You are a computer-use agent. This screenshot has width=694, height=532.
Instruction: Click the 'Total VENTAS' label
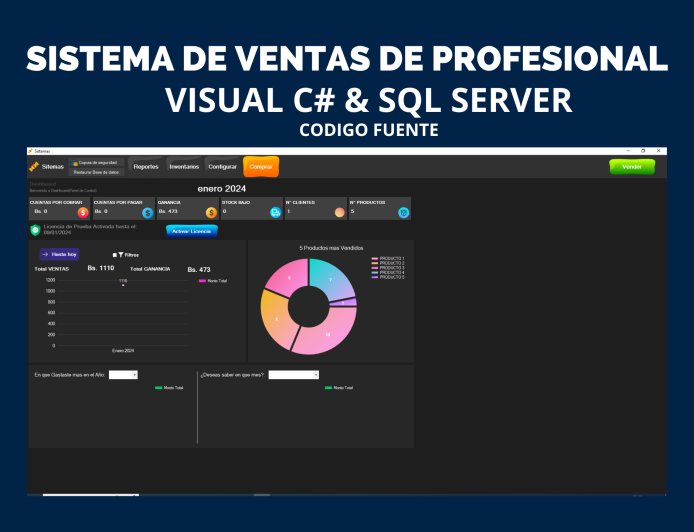52,269
